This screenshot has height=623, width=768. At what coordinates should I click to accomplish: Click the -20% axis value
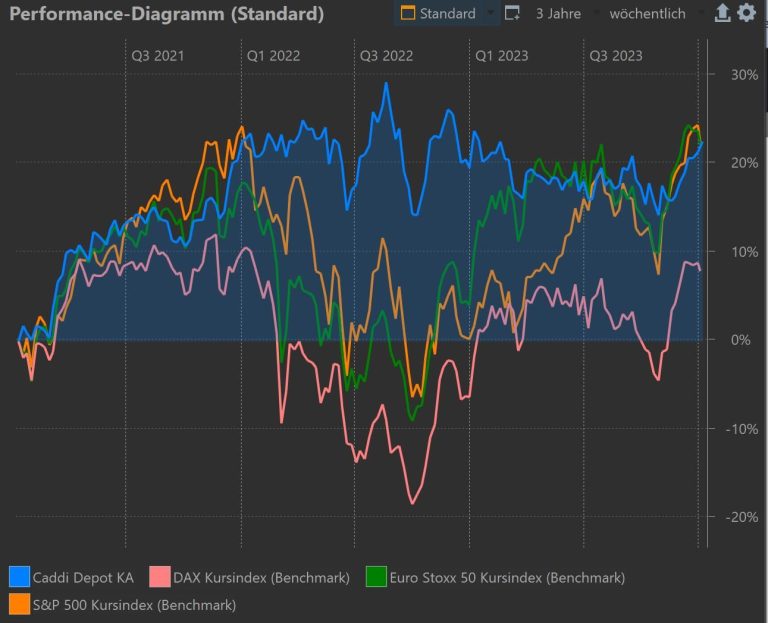coord(742,517)
